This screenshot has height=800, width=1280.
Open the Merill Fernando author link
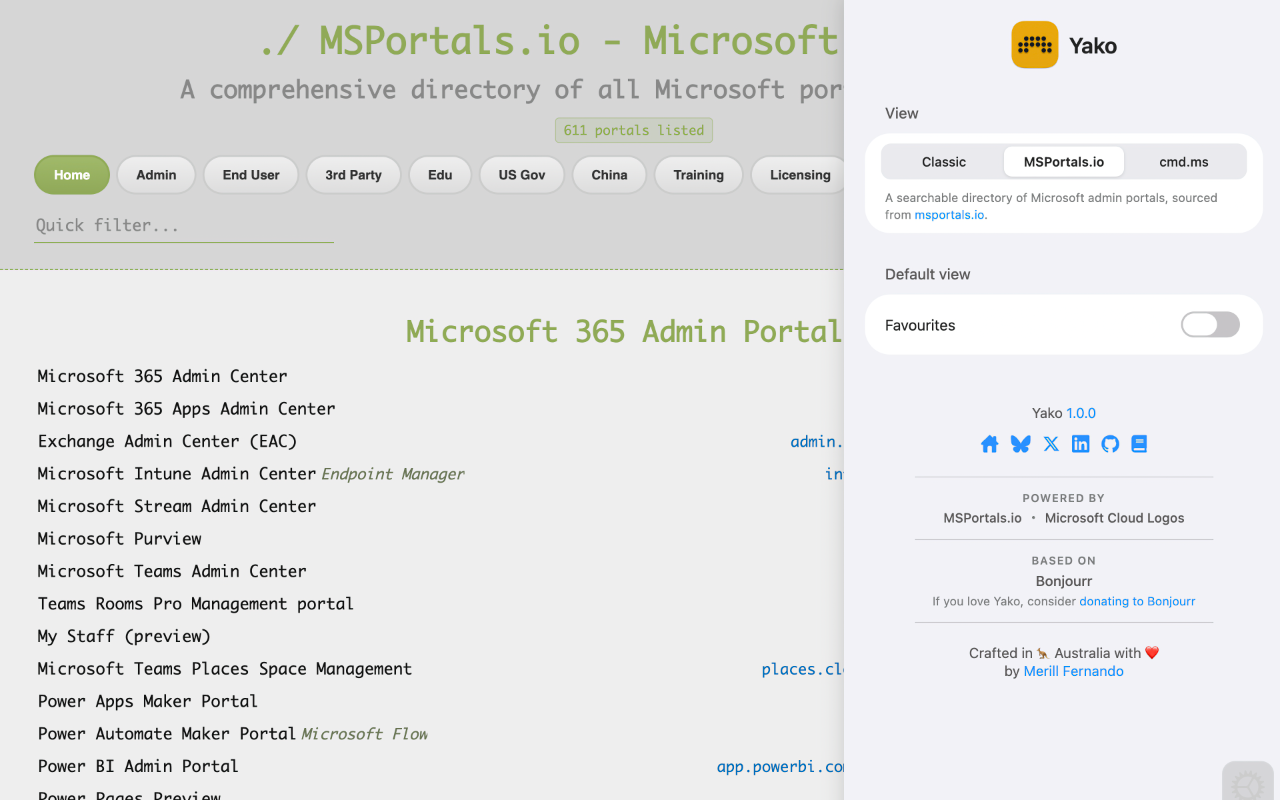pyautogui.click(x=1073, y=671)
